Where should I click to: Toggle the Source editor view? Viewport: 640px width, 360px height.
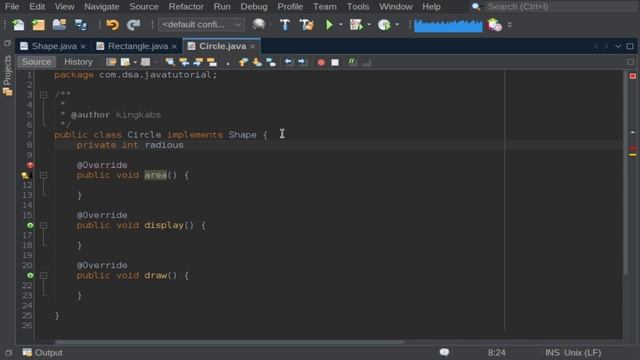36,62
